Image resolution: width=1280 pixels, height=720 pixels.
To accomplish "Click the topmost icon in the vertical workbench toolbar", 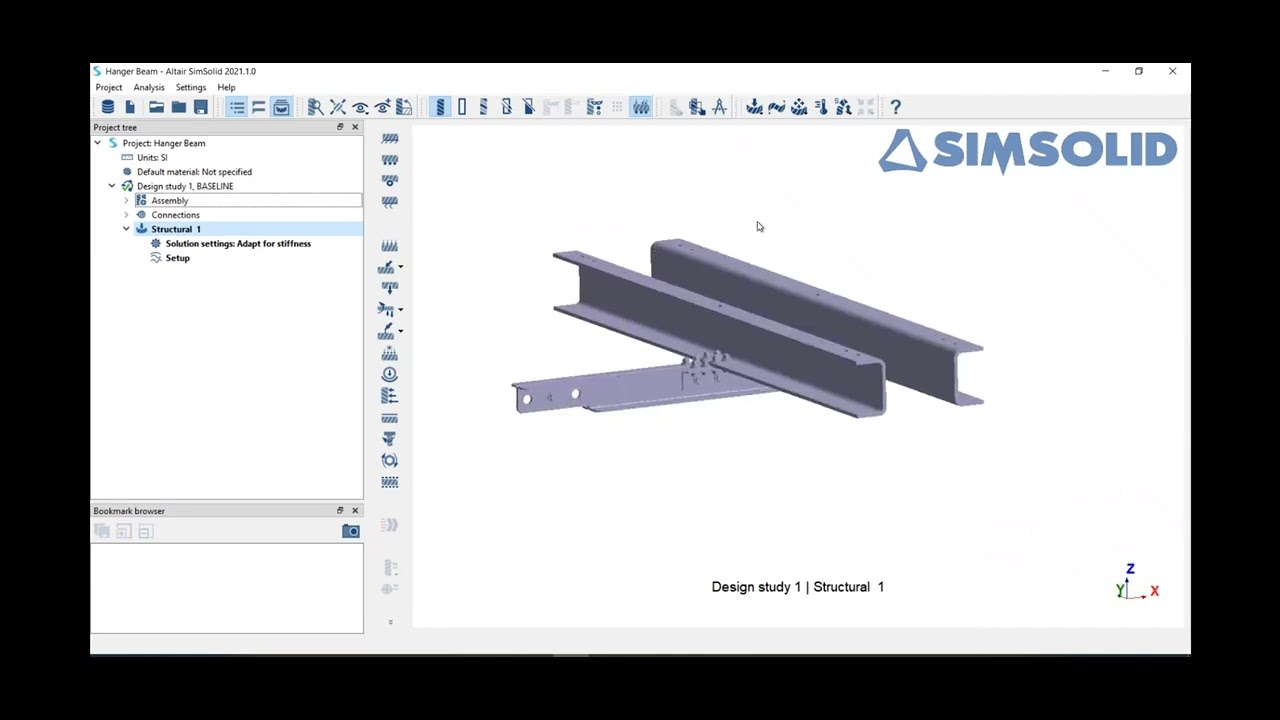I will (x=390, y=138).
